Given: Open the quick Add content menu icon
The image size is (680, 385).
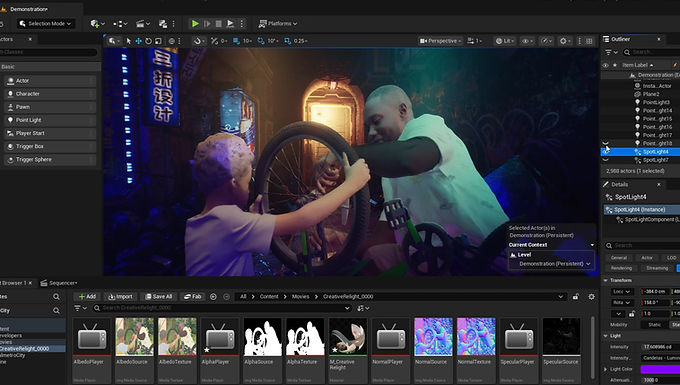Looking at the screenshot, I should point(96,23).
